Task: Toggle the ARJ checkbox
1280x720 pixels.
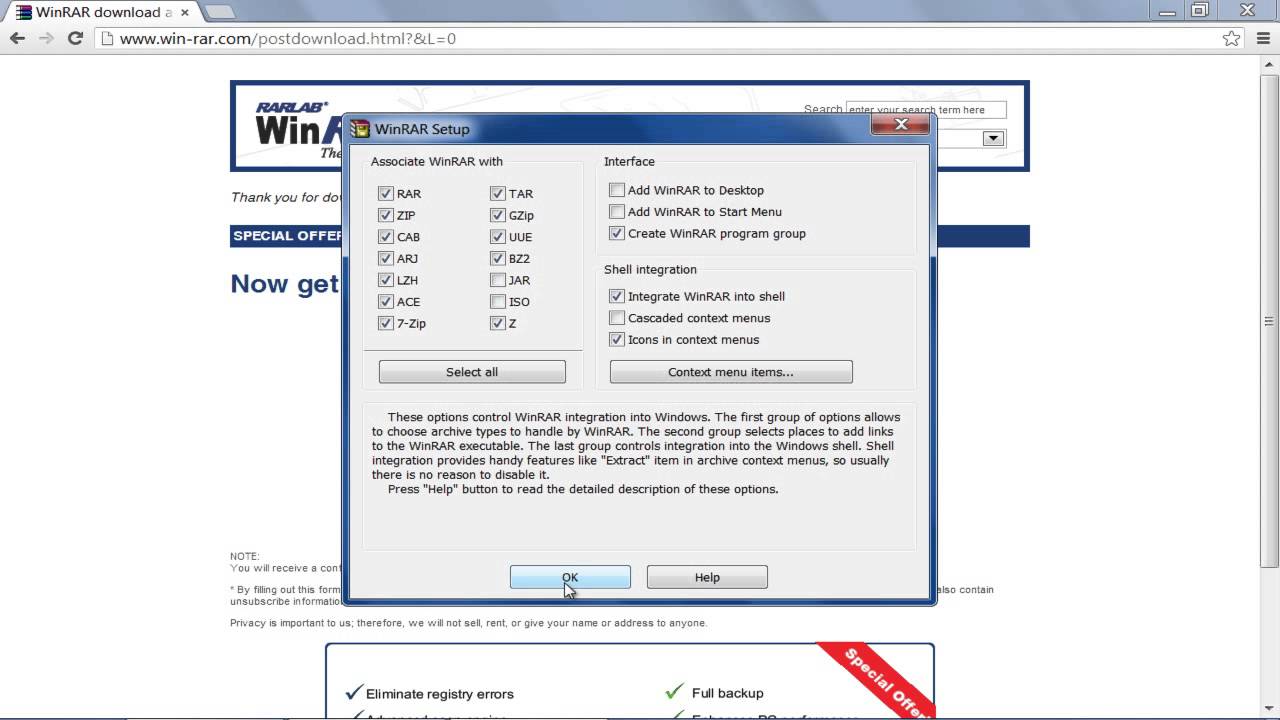Action: 386,258
